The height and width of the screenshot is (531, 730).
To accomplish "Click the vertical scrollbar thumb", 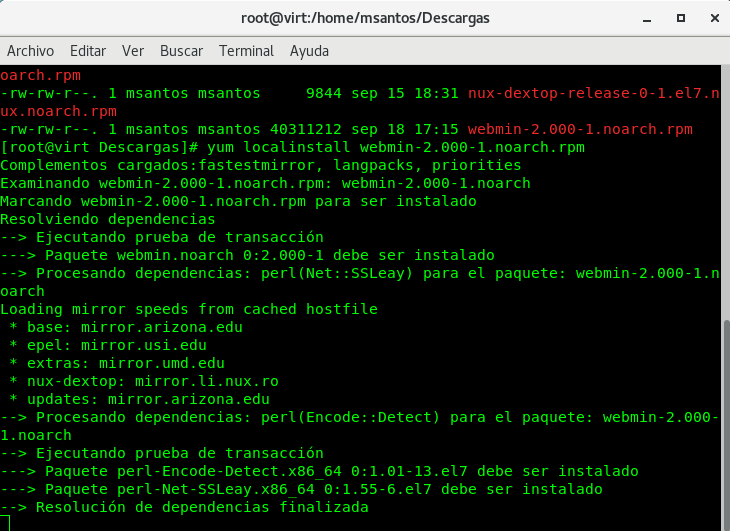I will click(x=726, y=424).
